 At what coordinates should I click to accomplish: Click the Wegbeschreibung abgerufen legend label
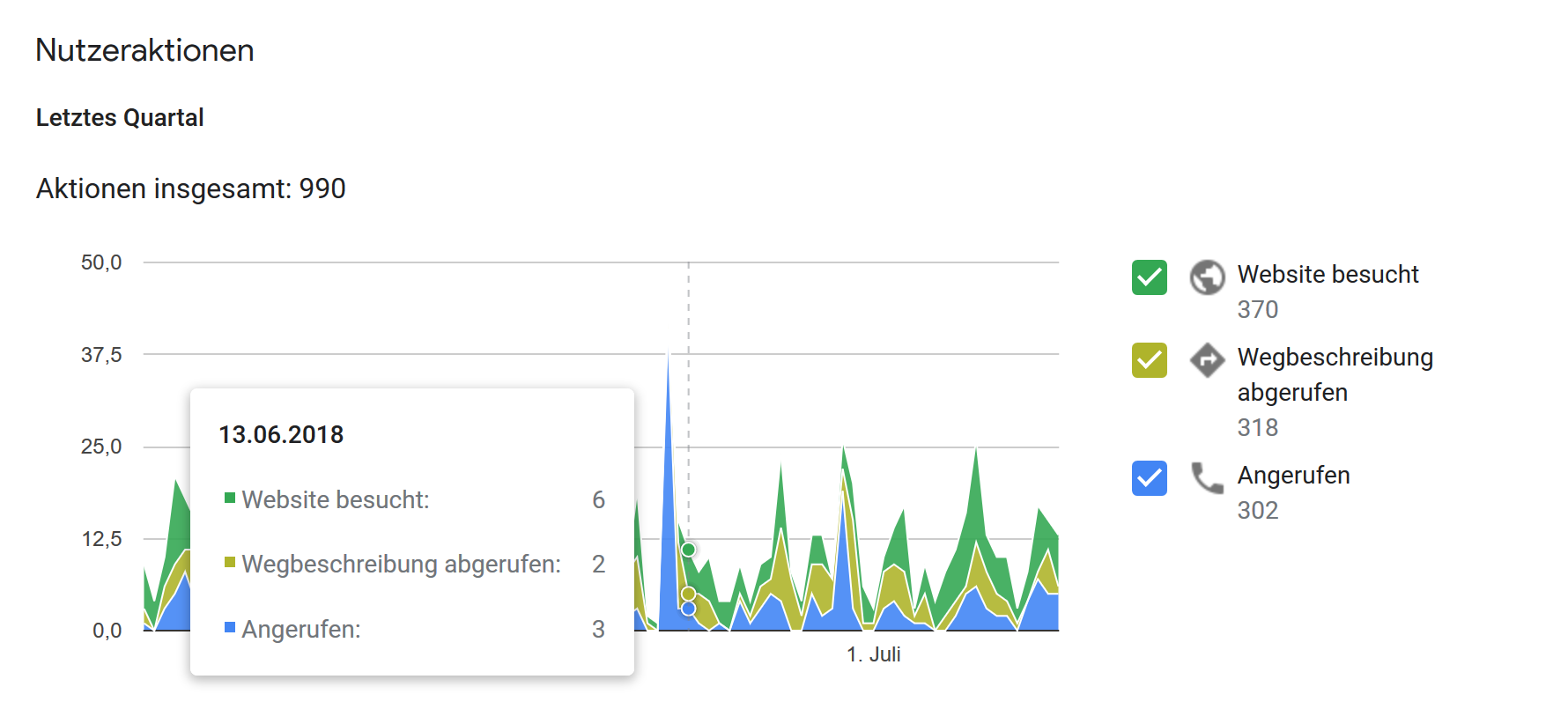1335,374
